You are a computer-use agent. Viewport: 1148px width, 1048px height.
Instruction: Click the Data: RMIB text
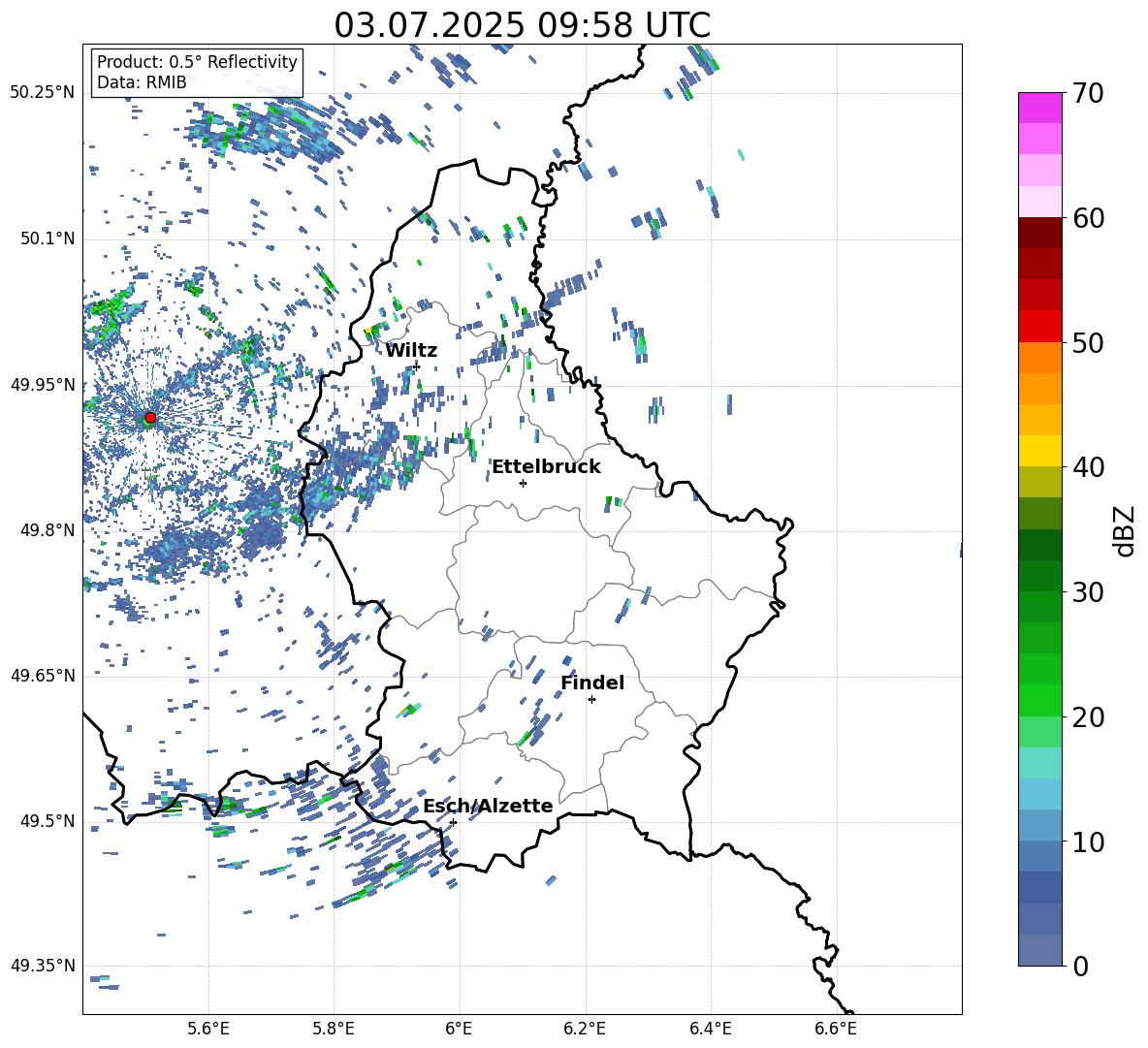pos(142,82)
